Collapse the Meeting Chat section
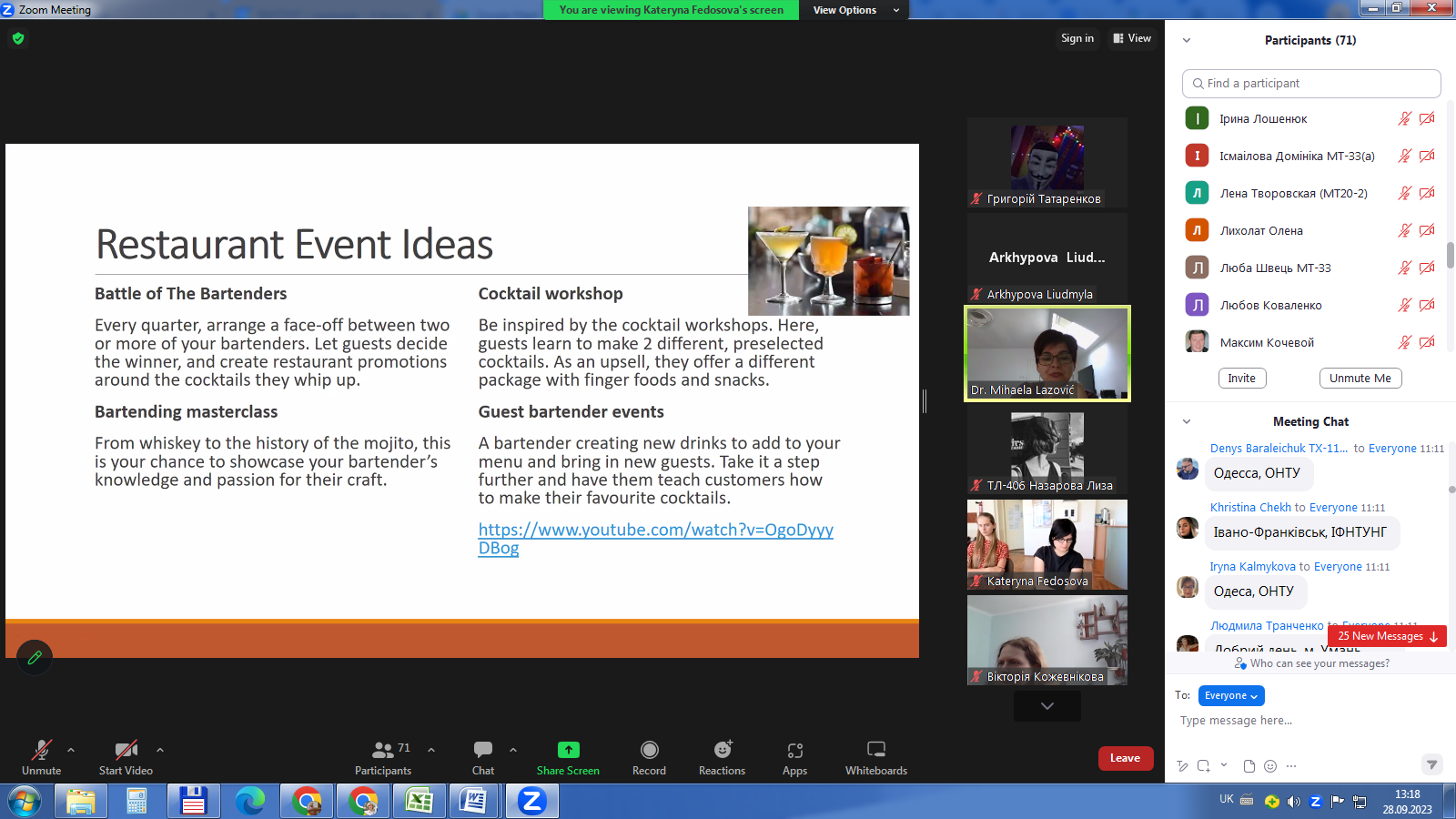The height and width of the screenshot is (819, 1456). (1187, 422)
